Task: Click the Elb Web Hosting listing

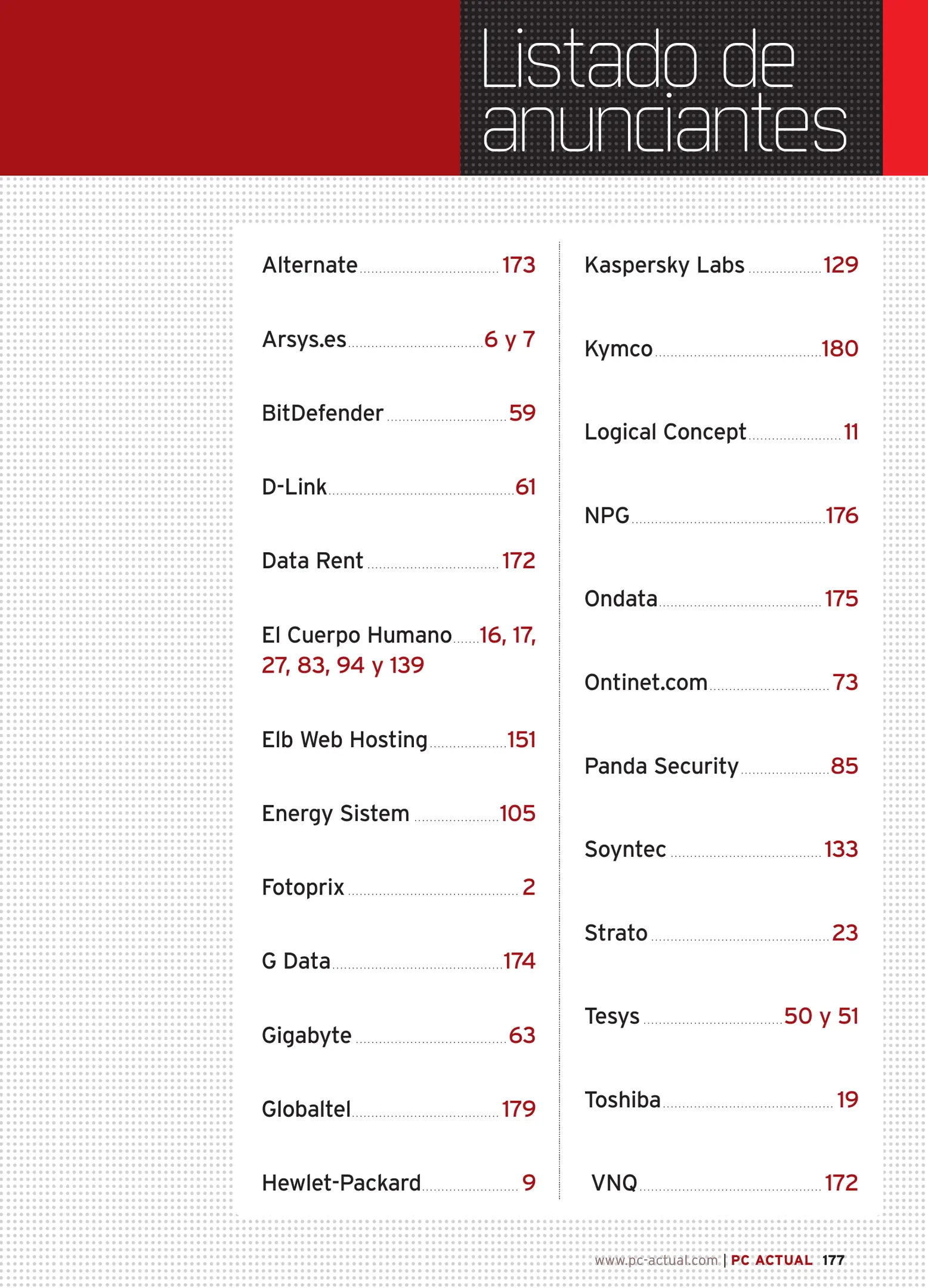Action: pos(345,740)
